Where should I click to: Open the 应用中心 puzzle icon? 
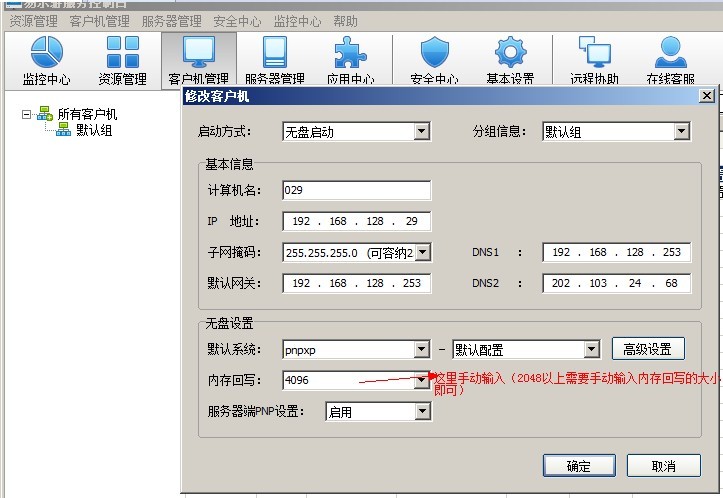[350, 60]
